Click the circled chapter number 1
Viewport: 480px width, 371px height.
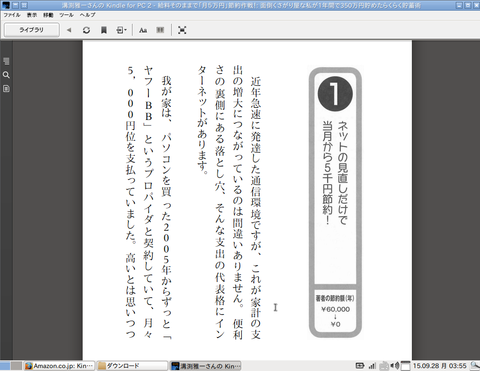click(335, 94)
